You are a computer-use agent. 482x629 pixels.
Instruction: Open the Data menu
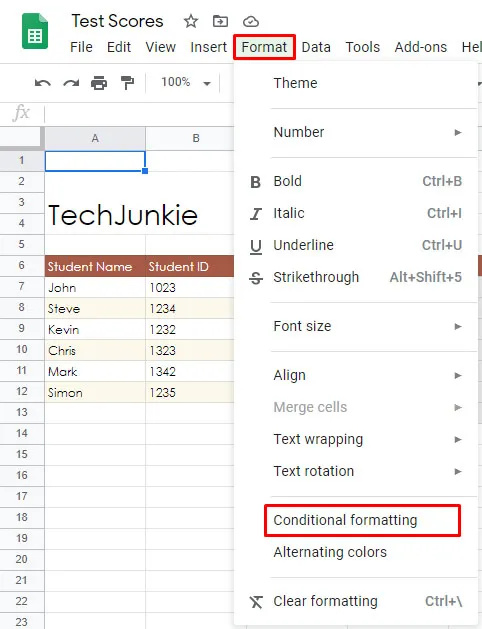coord(316,47)
